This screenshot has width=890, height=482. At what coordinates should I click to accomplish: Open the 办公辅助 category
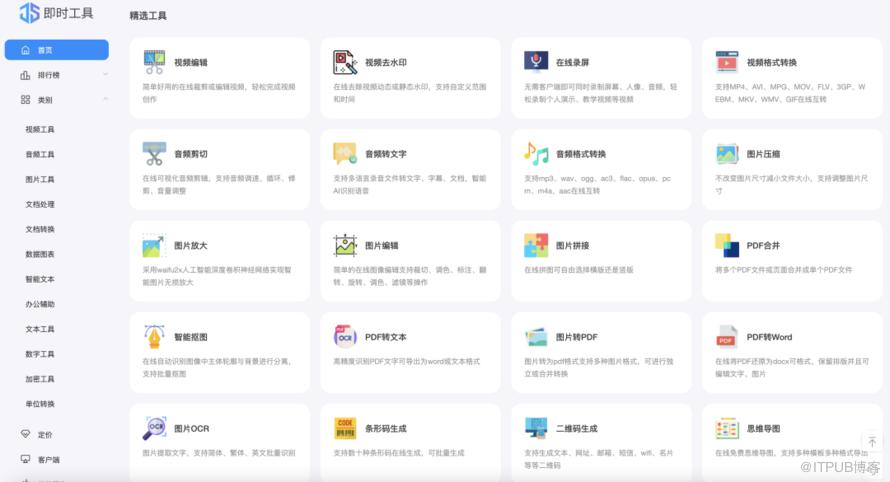tap(40, 304)
